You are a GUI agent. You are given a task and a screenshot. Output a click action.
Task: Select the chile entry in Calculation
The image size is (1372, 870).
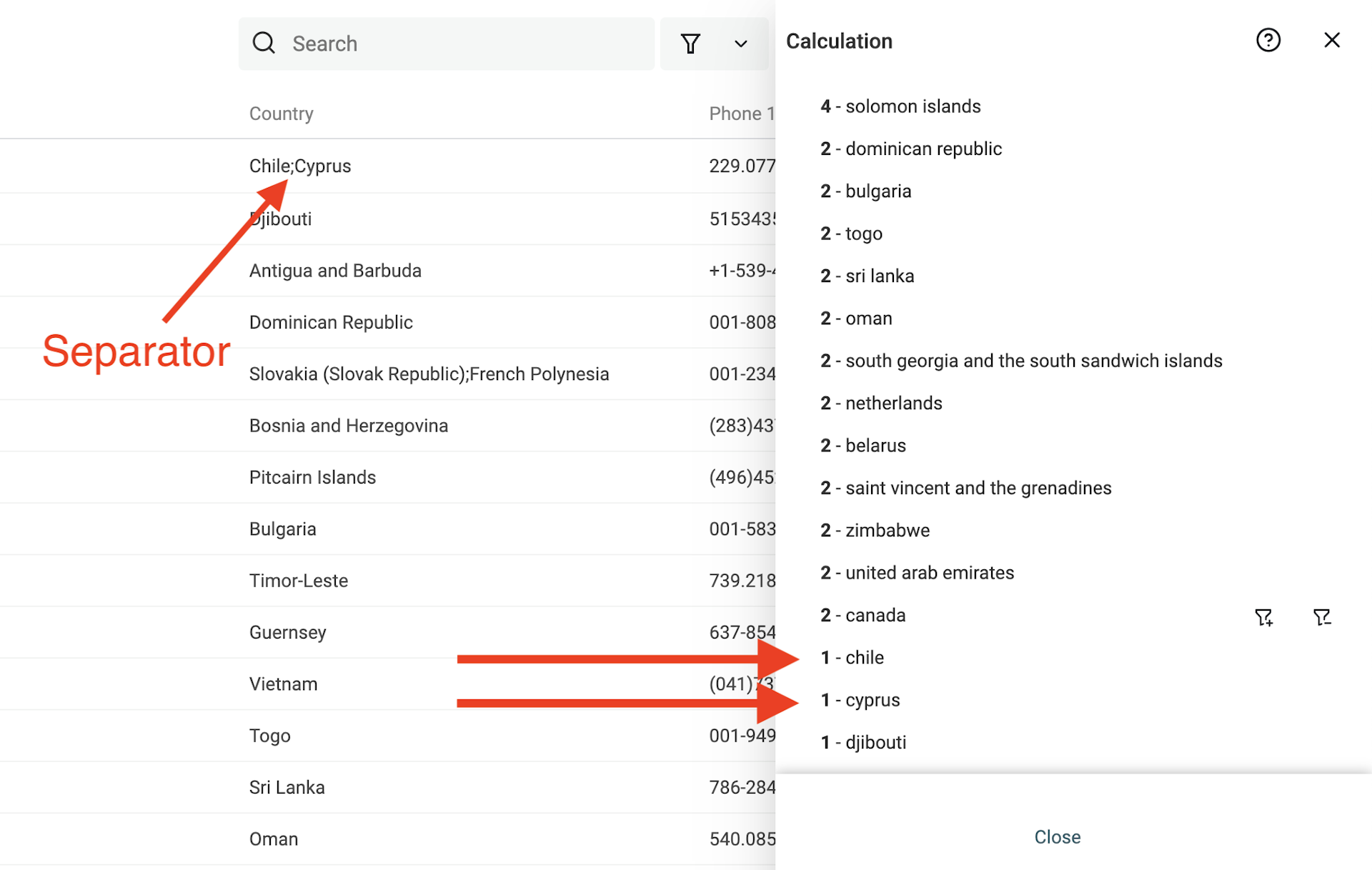tap(852, 657)
